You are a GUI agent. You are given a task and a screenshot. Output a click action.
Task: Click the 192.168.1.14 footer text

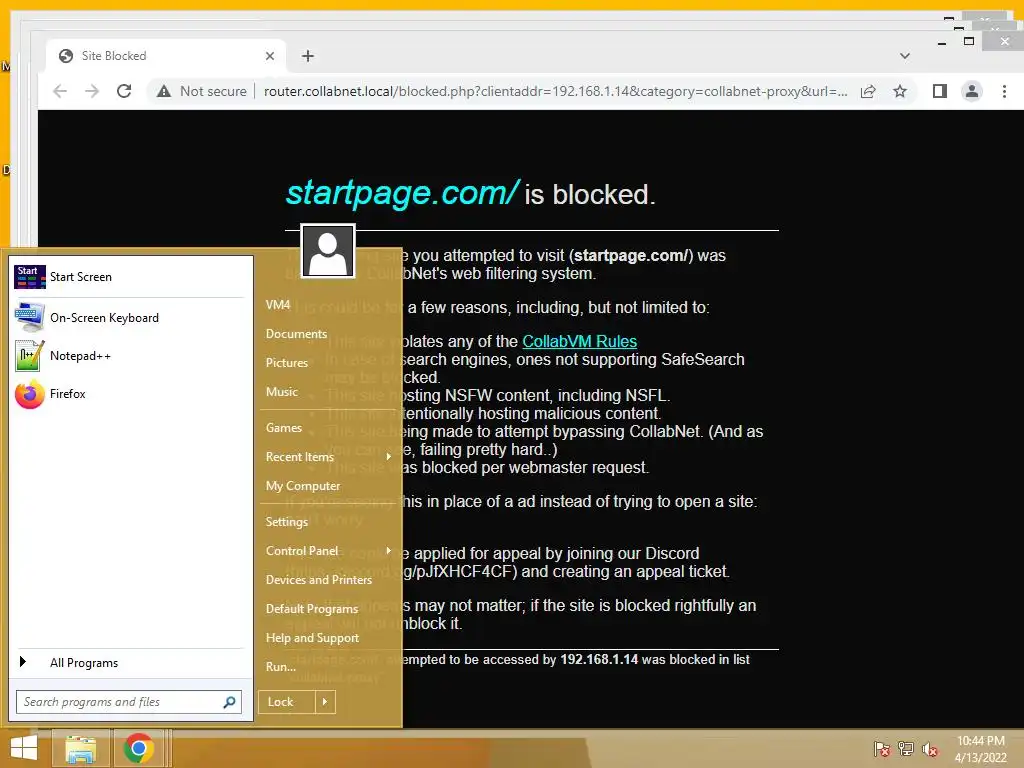point(599,660)
